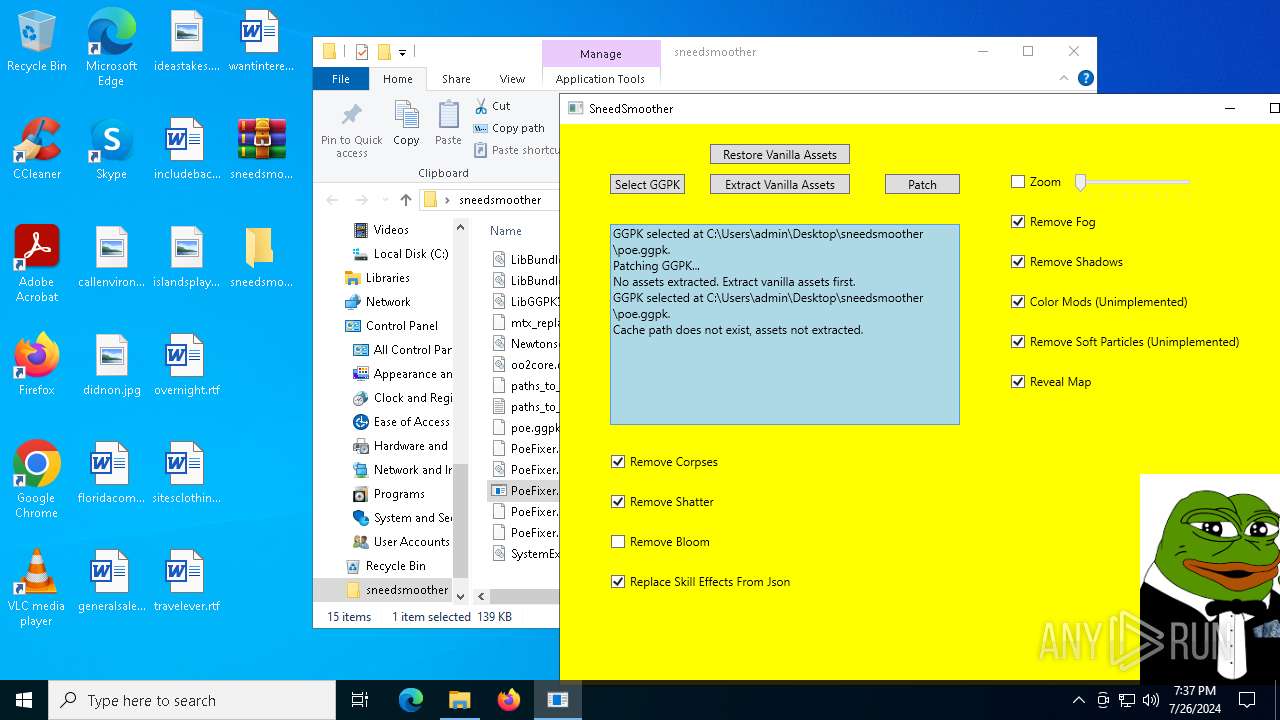This screenshot has height=720, width=1280.
Task: Open sneedsmoother folder on desktop
Action: pos(261,257)
